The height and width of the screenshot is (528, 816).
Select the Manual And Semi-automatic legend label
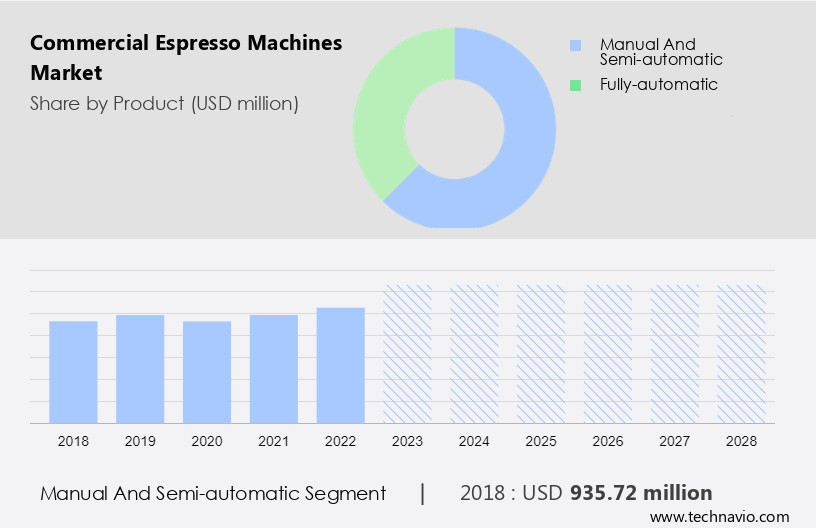tap(661, 52)
